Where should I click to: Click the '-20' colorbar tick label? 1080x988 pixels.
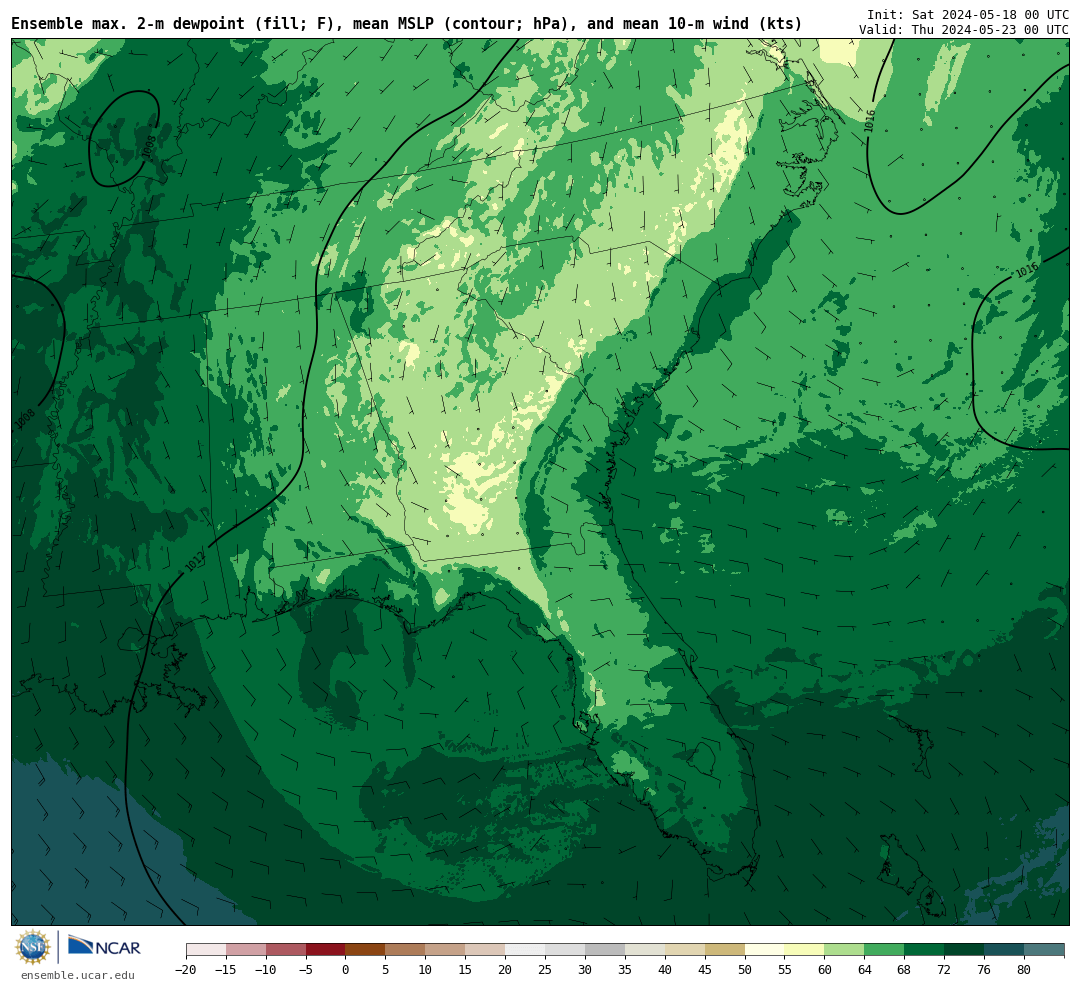tap(186, 970)
